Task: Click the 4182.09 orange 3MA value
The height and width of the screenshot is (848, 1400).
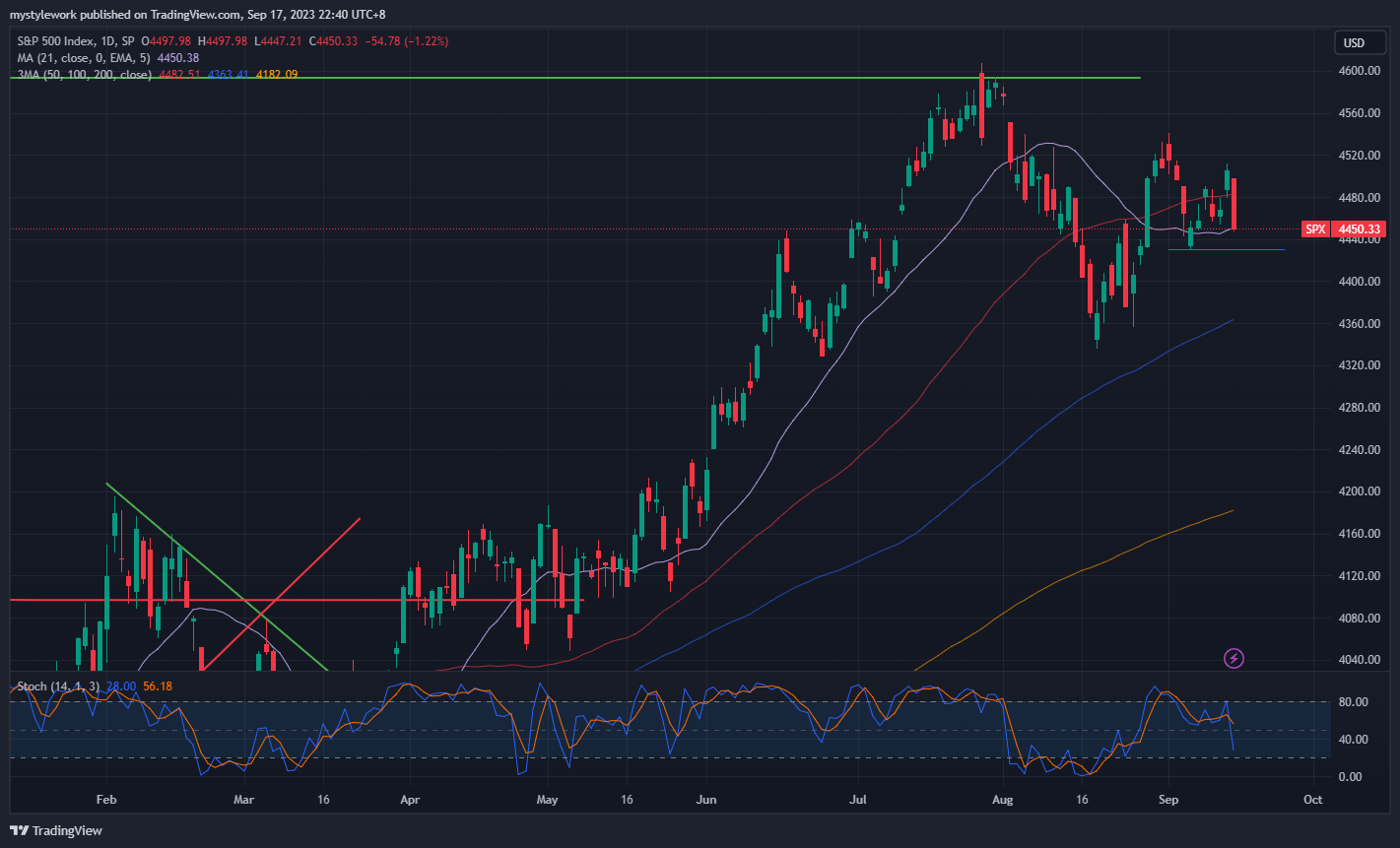Action: (x=277, y=75)
